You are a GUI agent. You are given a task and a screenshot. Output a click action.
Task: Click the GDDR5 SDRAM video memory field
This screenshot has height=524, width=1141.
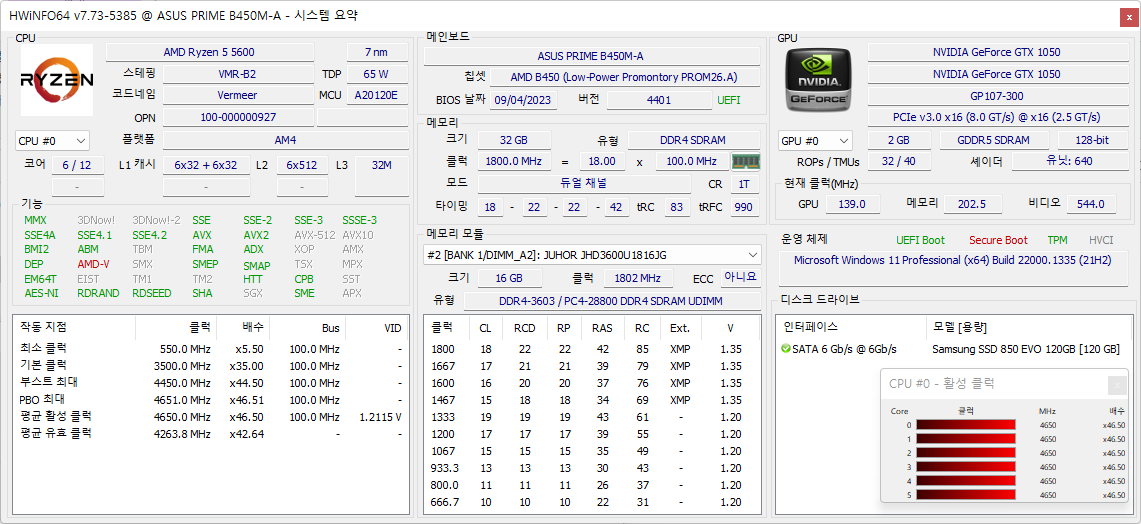click(995, 140)
